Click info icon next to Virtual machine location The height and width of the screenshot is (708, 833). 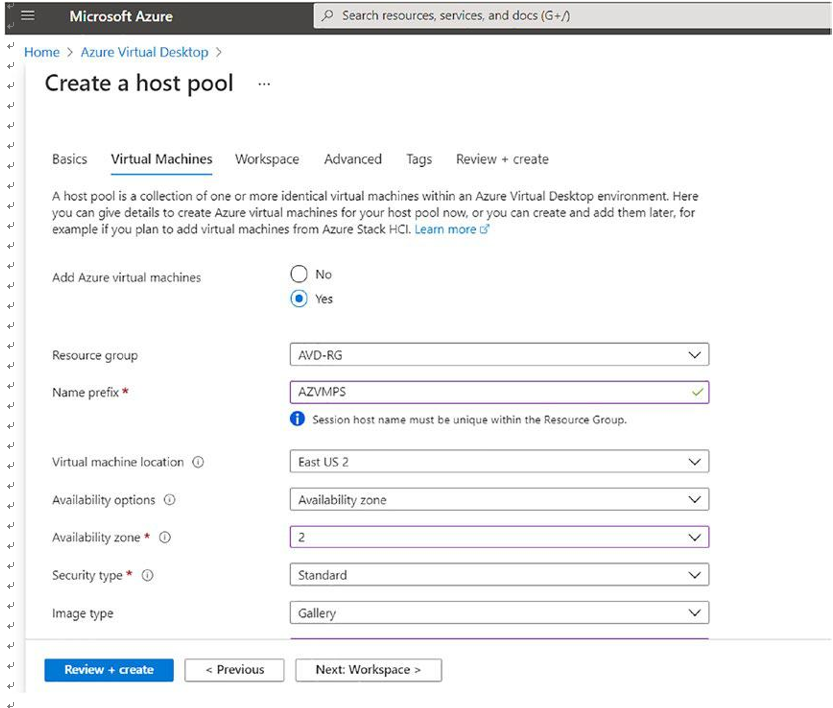[x=198, y=462]
